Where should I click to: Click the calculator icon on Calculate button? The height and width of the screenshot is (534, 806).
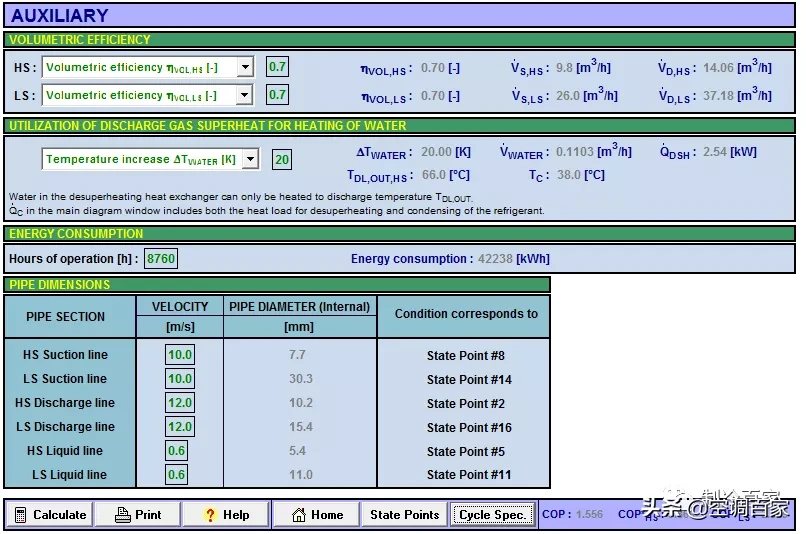click(x=21, y=514)
